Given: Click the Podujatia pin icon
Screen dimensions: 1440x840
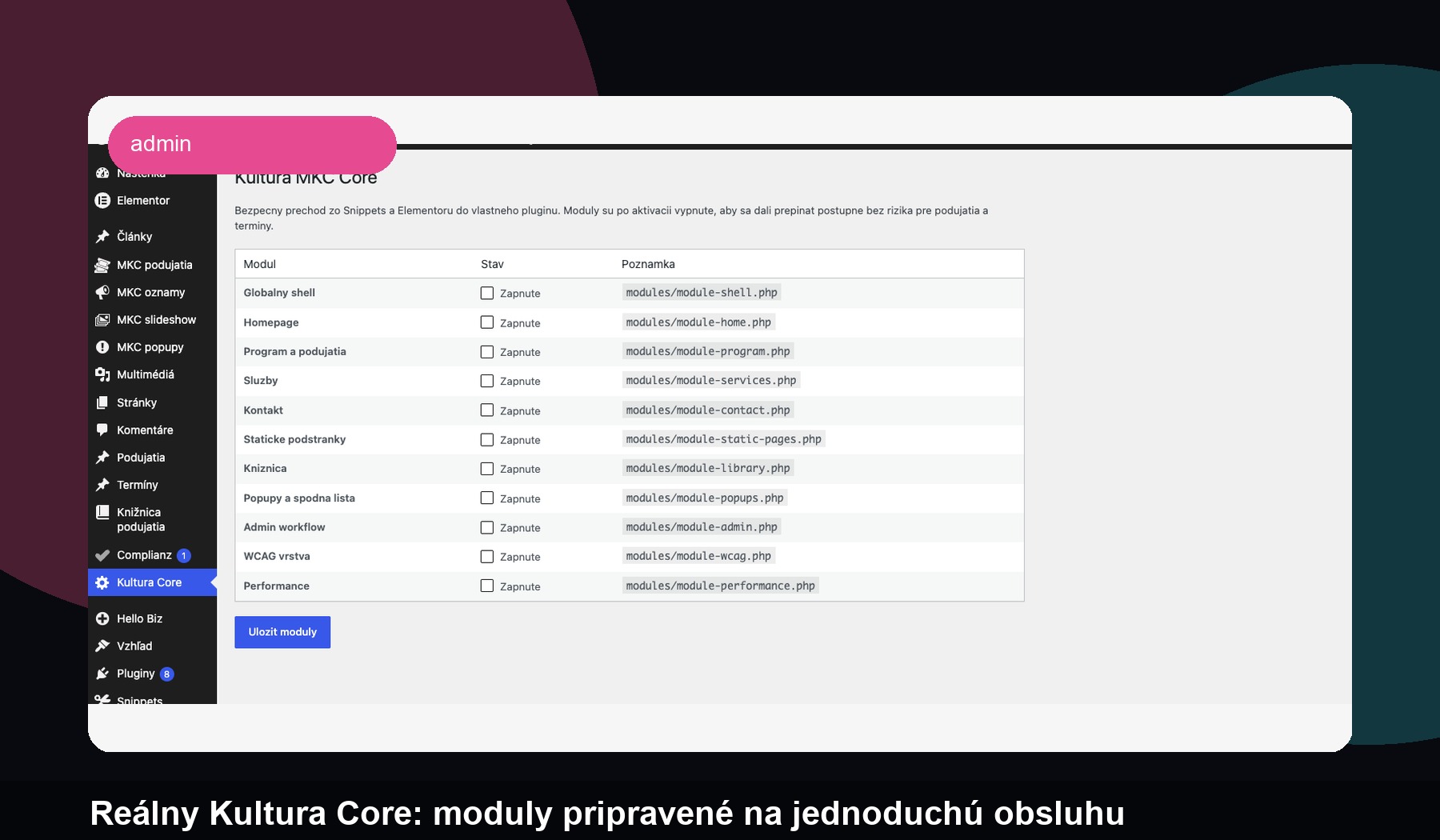Looking at the screenshot, I should (x=102, y=458).
